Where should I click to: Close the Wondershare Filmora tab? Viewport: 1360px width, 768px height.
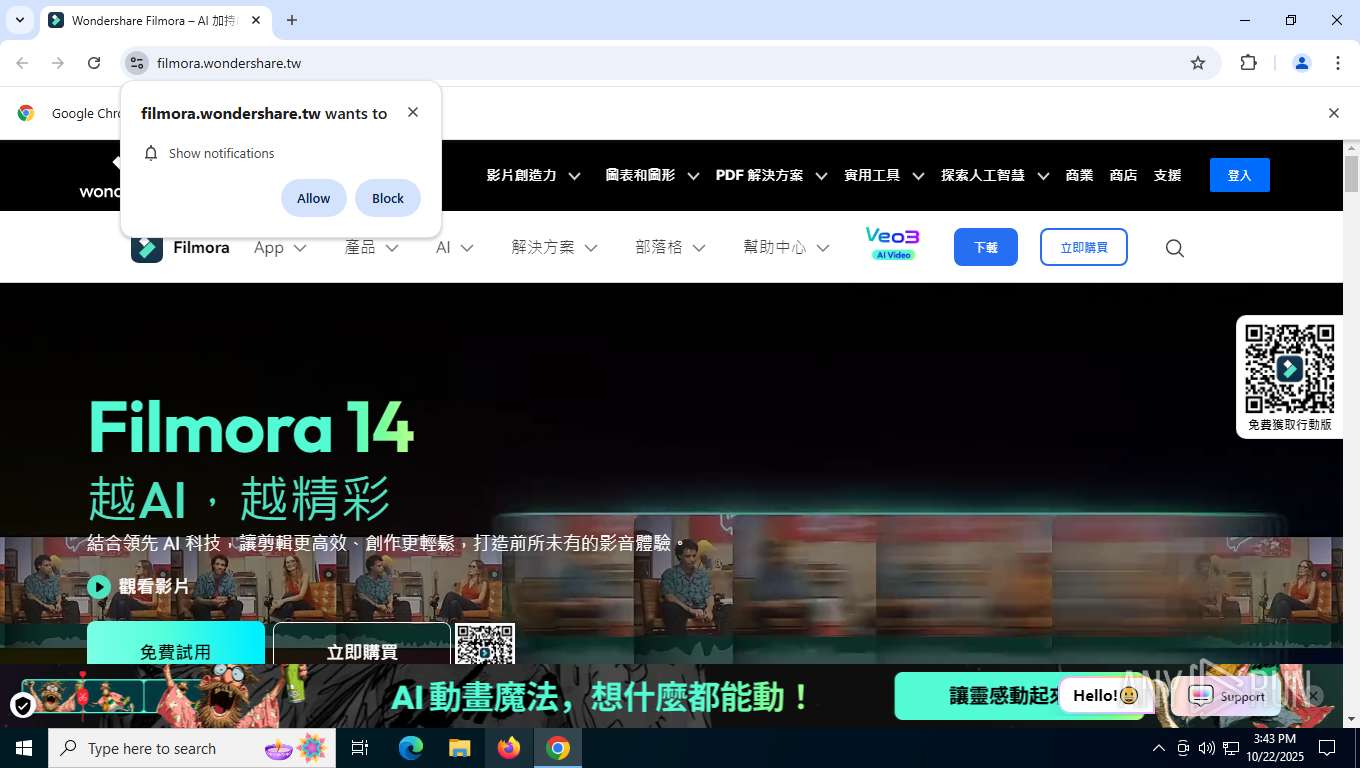tap(256, 20)
